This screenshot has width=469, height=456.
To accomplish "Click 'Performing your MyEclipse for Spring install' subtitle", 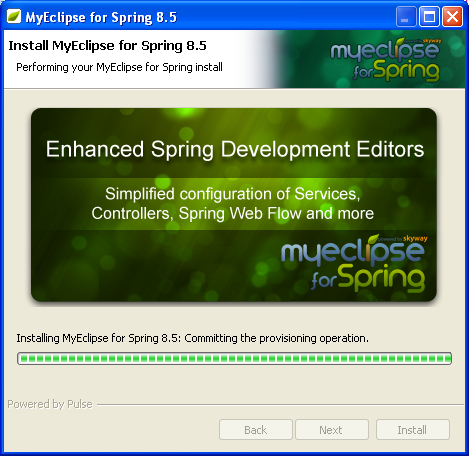I will [x=119, y=67].
